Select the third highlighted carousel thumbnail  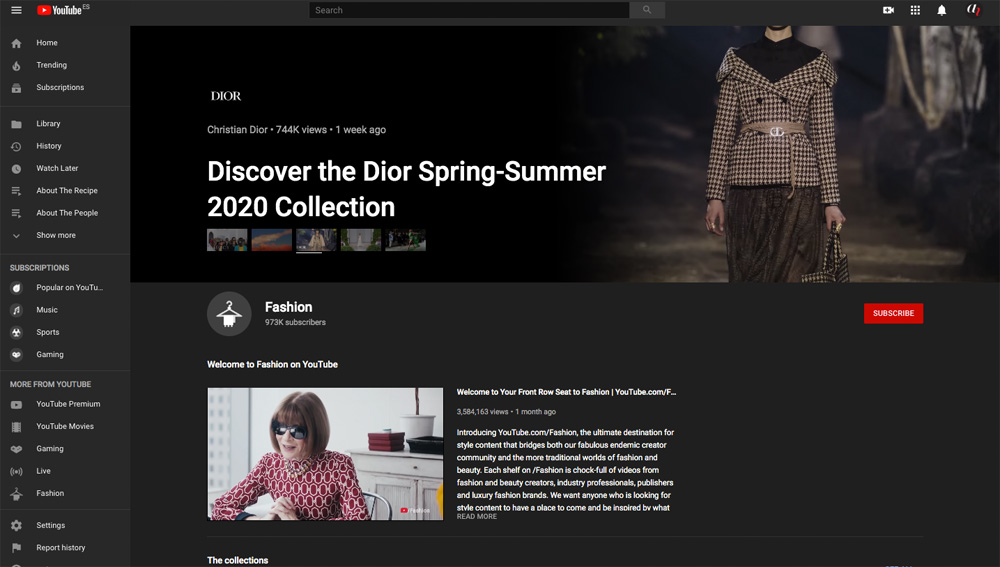pyautogui.click(x=316, y=239)
